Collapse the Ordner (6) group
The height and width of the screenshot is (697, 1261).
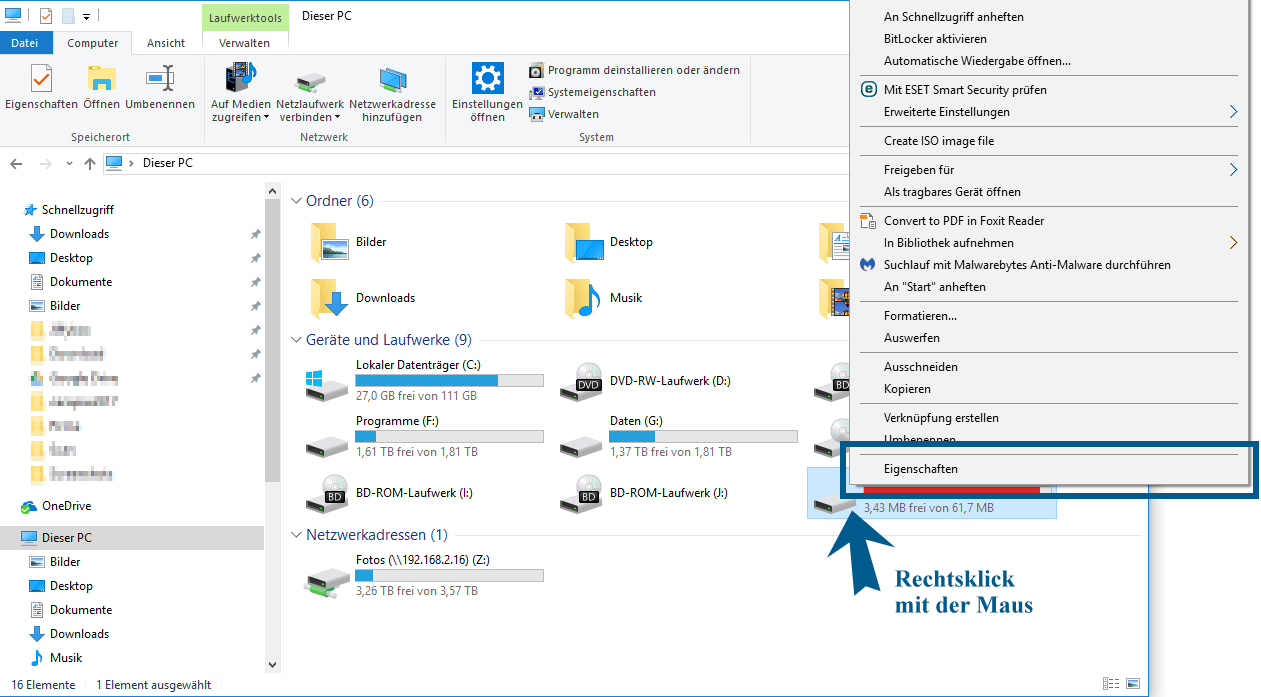pyautogui.click(x=296, y=201)
